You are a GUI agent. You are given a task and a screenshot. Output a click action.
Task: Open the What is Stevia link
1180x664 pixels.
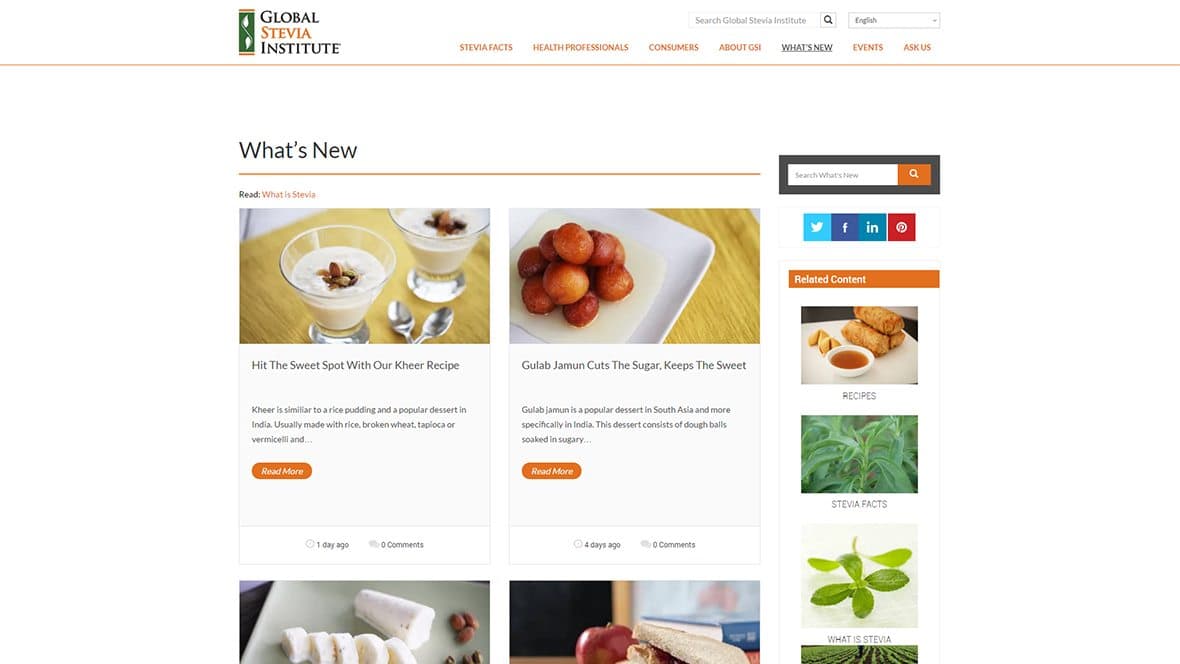(x=288, y=194)
